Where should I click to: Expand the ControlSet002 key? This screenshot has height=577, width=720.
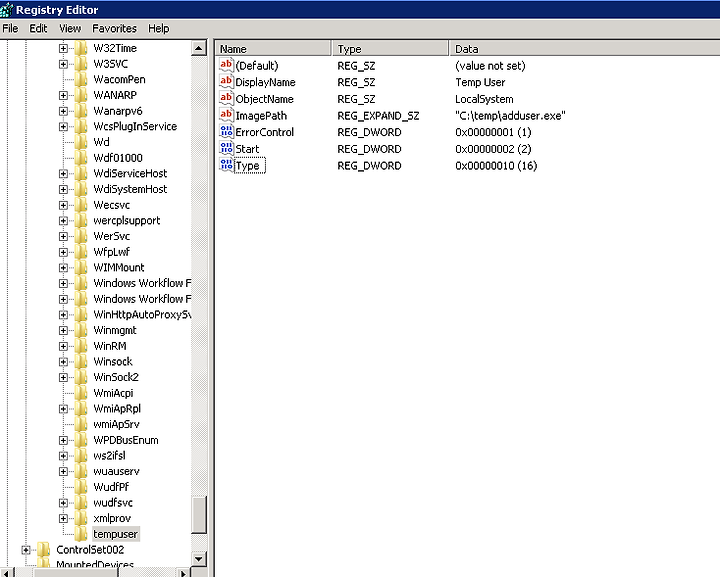[x=26, y=550]
